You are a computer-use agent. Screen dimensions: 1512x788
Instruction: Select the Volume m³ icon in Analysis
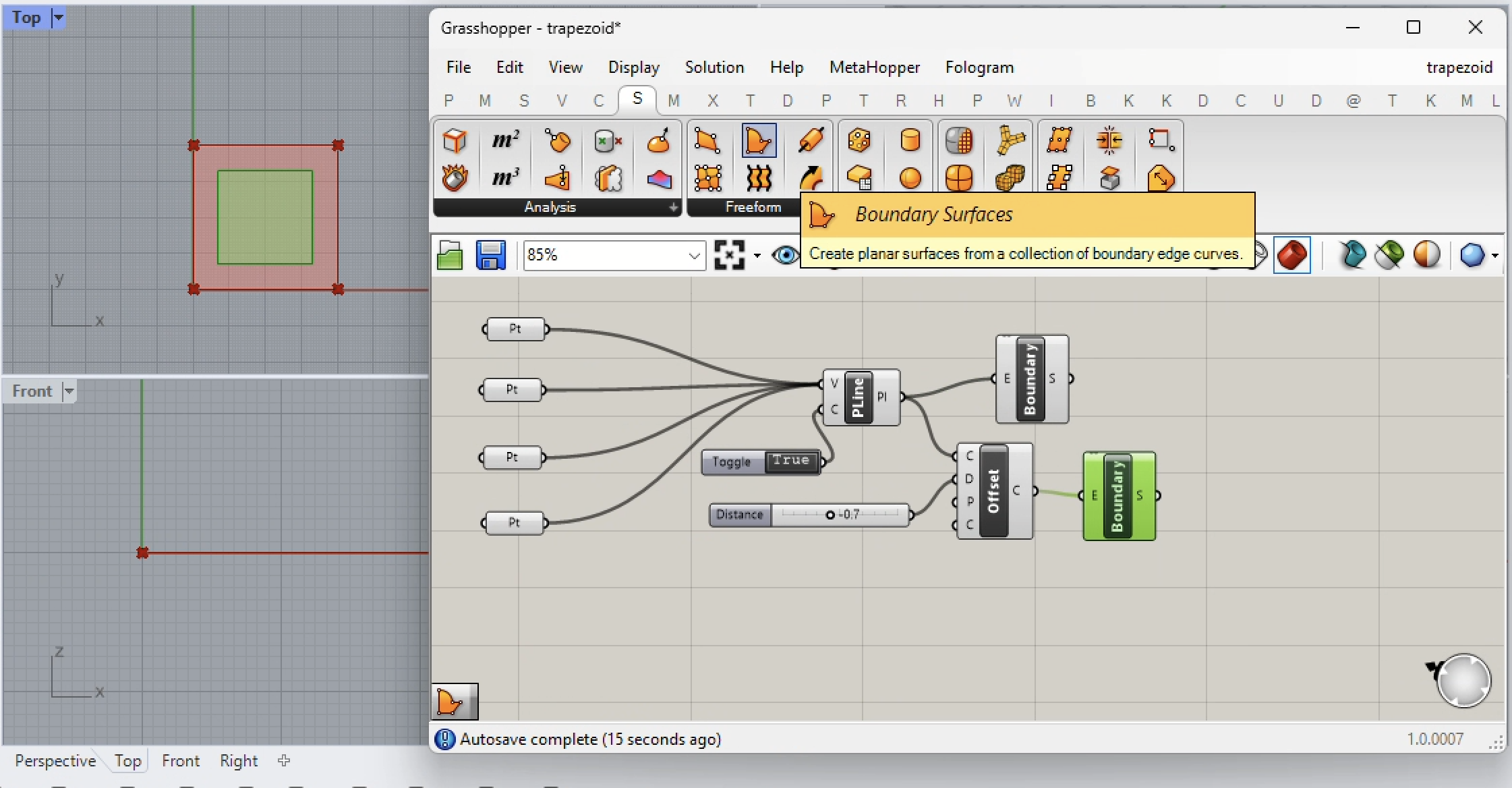[x=505, y=179]
